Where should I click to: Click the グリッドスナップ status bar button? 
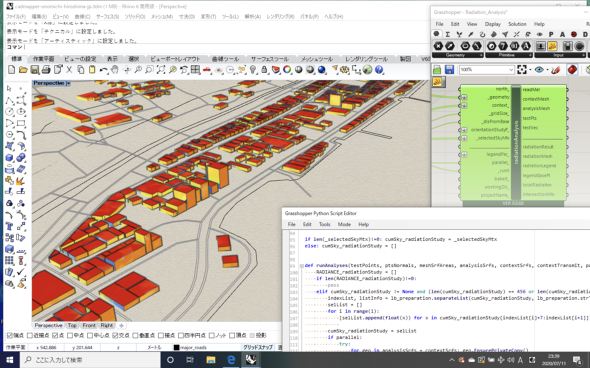pyautogui.click(x=258, y=347)
